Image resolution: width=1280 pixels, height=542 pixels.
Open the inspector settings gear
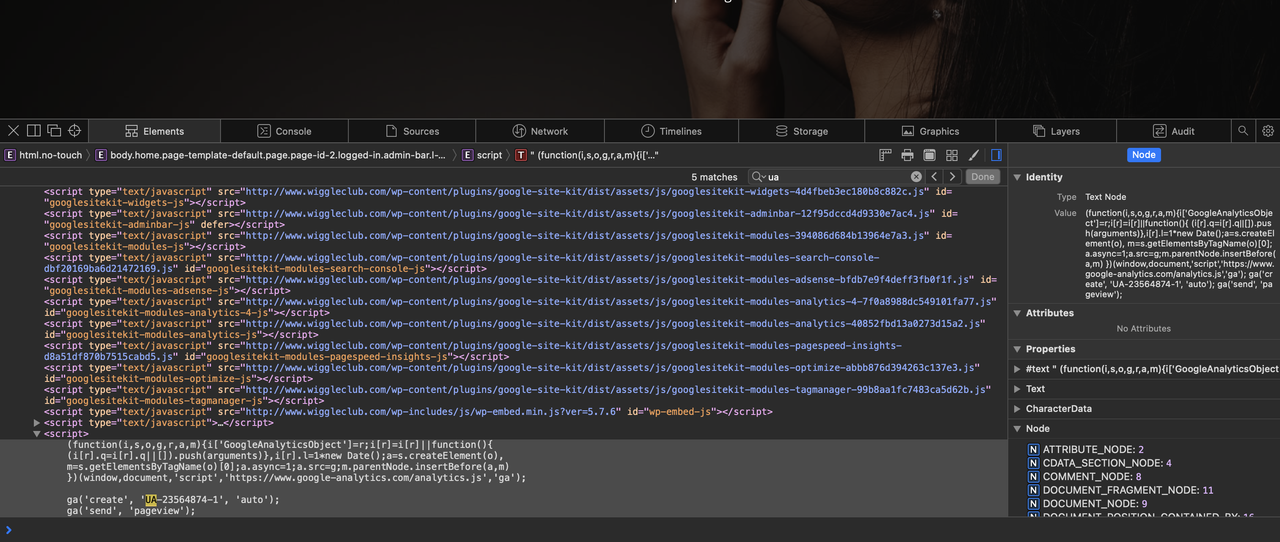click(x=1268, y=131)
